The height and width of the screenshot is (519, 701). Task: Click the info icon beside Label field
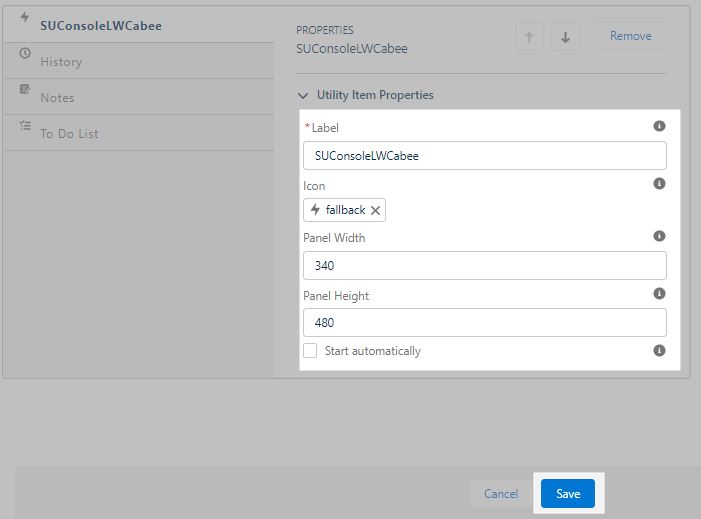point(659,126)
